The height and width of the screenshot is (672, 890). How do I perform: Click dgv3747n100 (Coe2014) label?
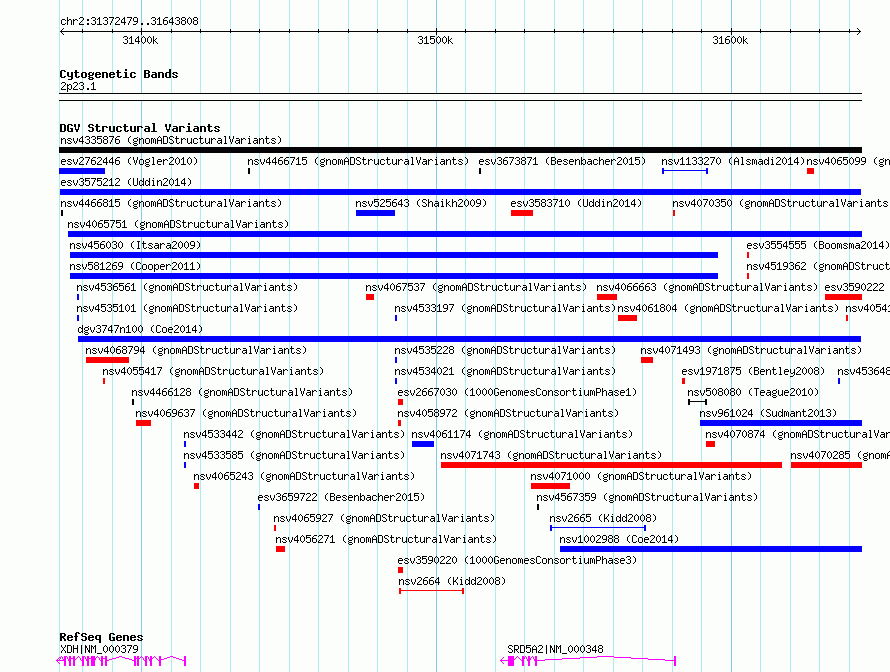click(x=140, y=329)
